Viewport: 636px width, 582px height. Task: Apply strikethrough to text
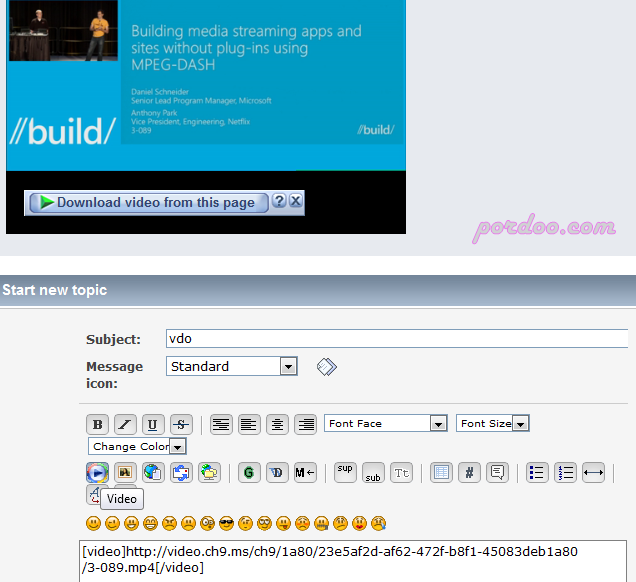[181, 424]
